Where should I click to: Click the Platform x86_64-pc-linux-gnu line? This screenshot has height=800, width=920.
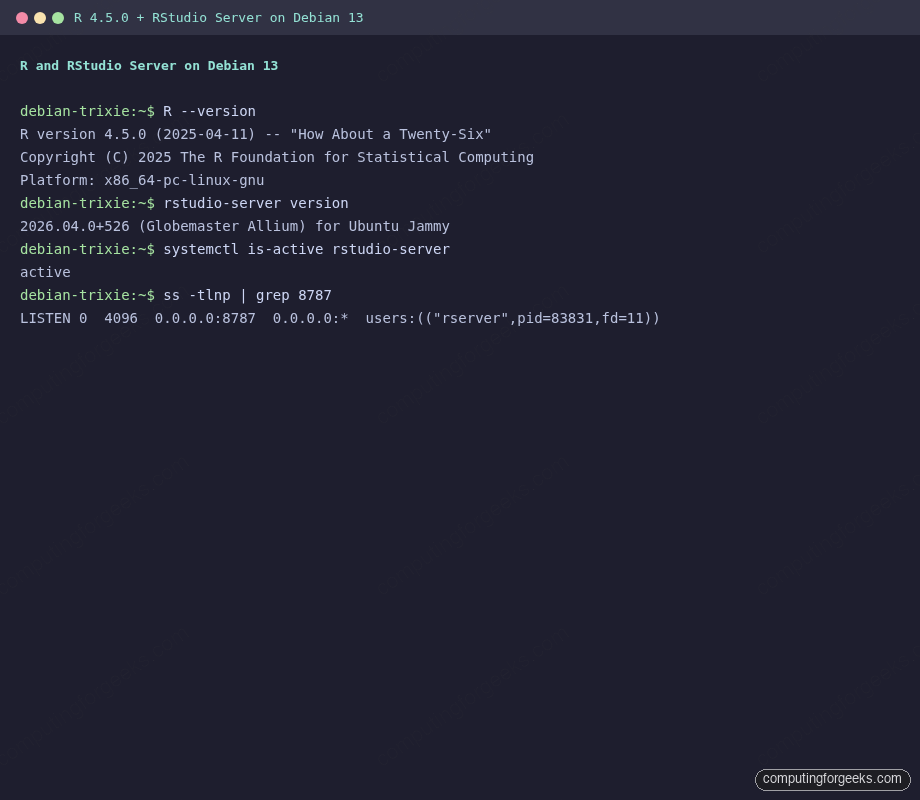[142, 180]
